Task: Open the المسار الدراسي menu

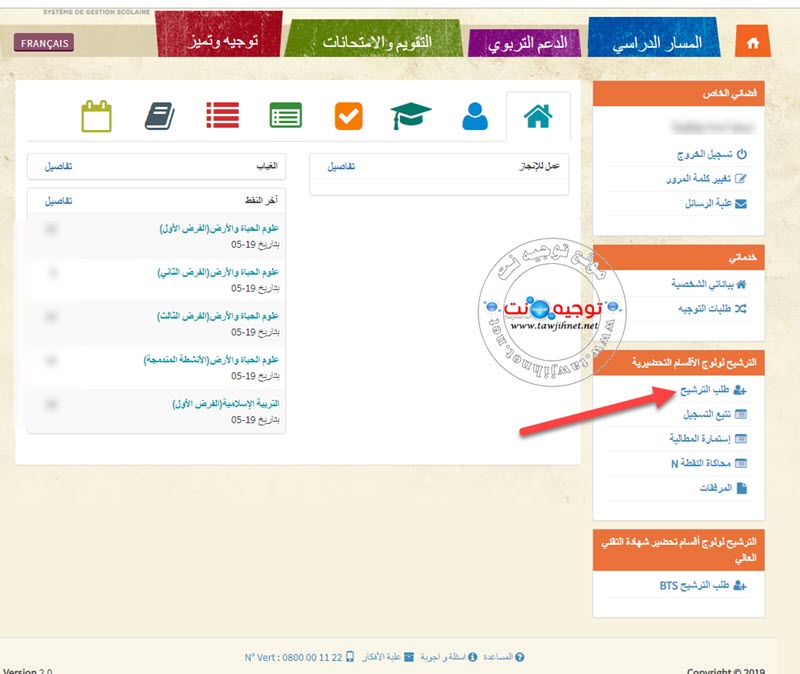Action: (x=662, y=42)
